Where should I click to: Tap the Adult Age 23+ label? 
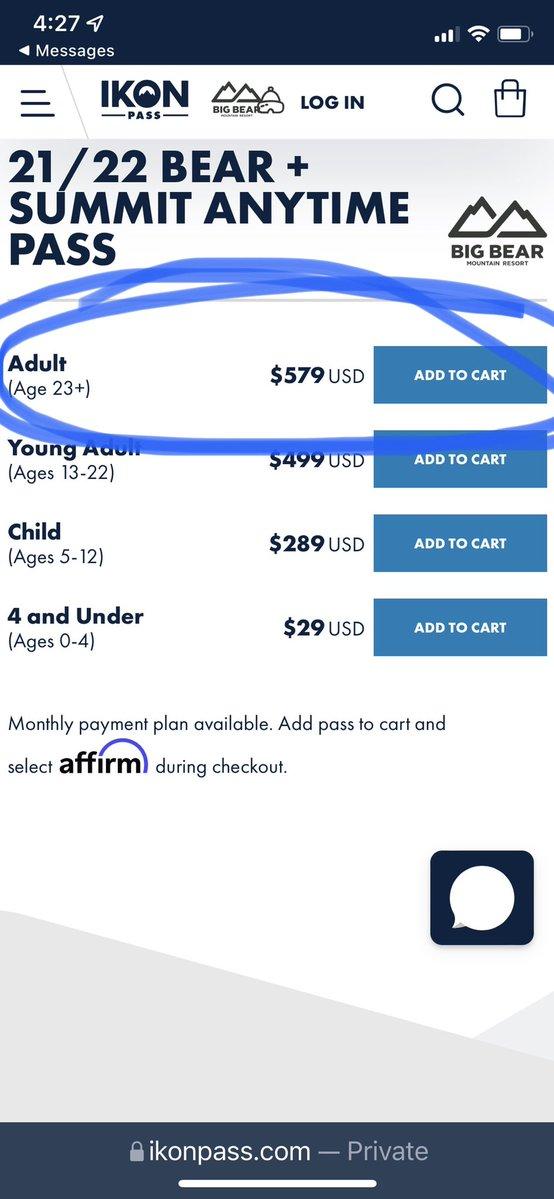pyautogui.click(x=49, y=375)
